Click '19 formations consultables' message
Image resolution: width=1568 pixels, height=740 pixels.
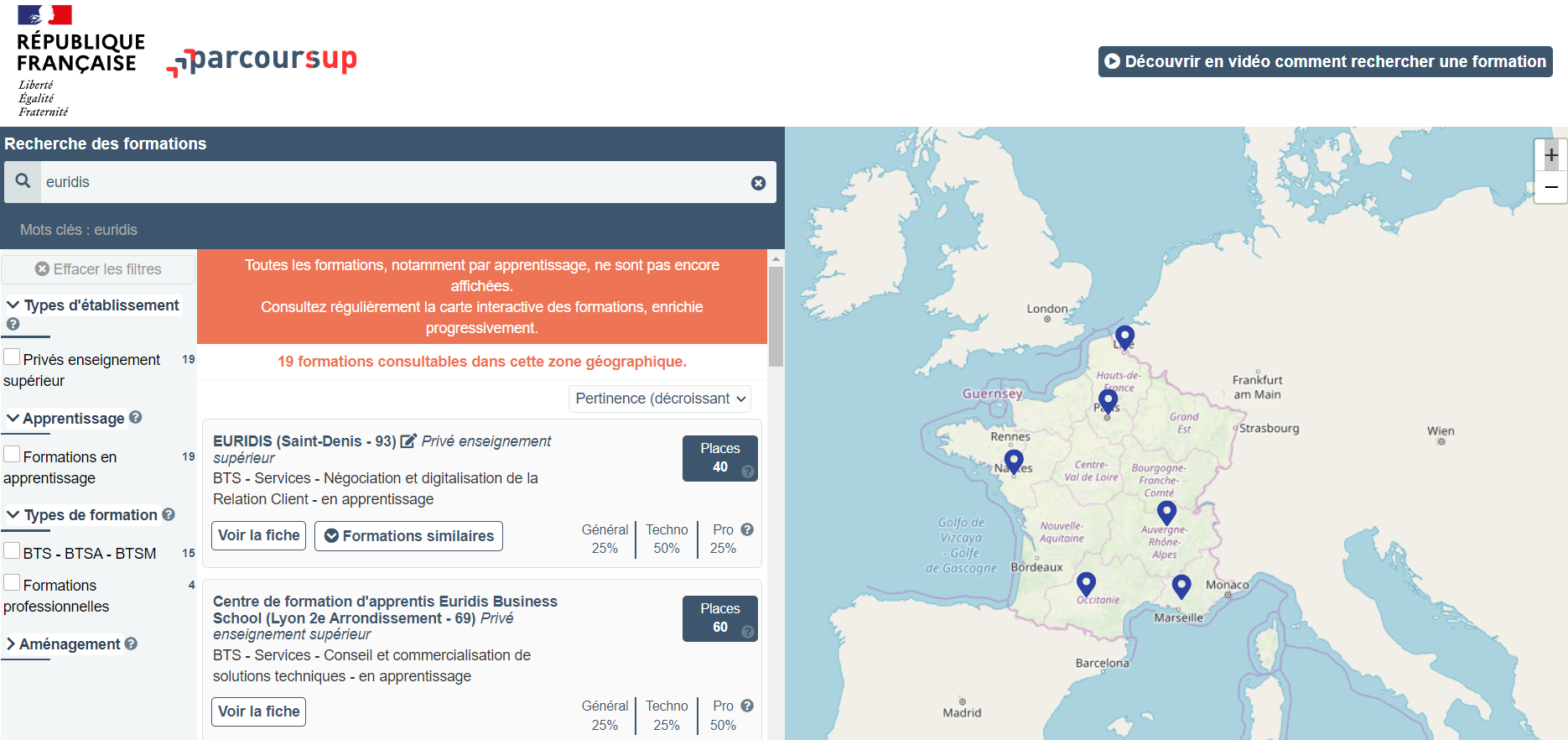click(482, 362)
